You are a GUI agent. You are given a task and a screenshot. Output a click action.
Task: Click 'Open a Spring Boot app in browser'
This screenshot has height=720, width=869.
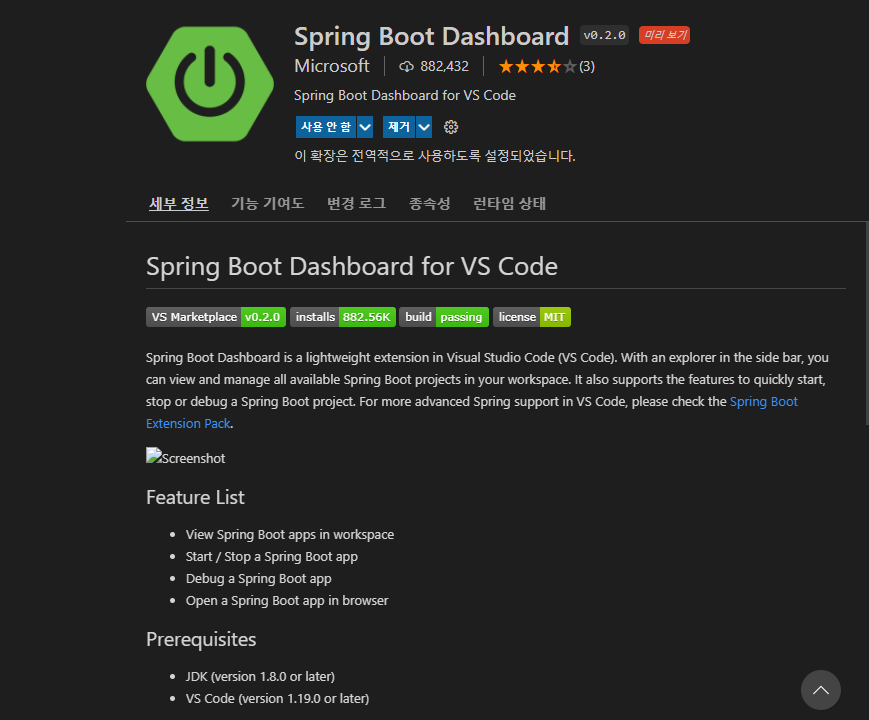(x=287, y=600)
